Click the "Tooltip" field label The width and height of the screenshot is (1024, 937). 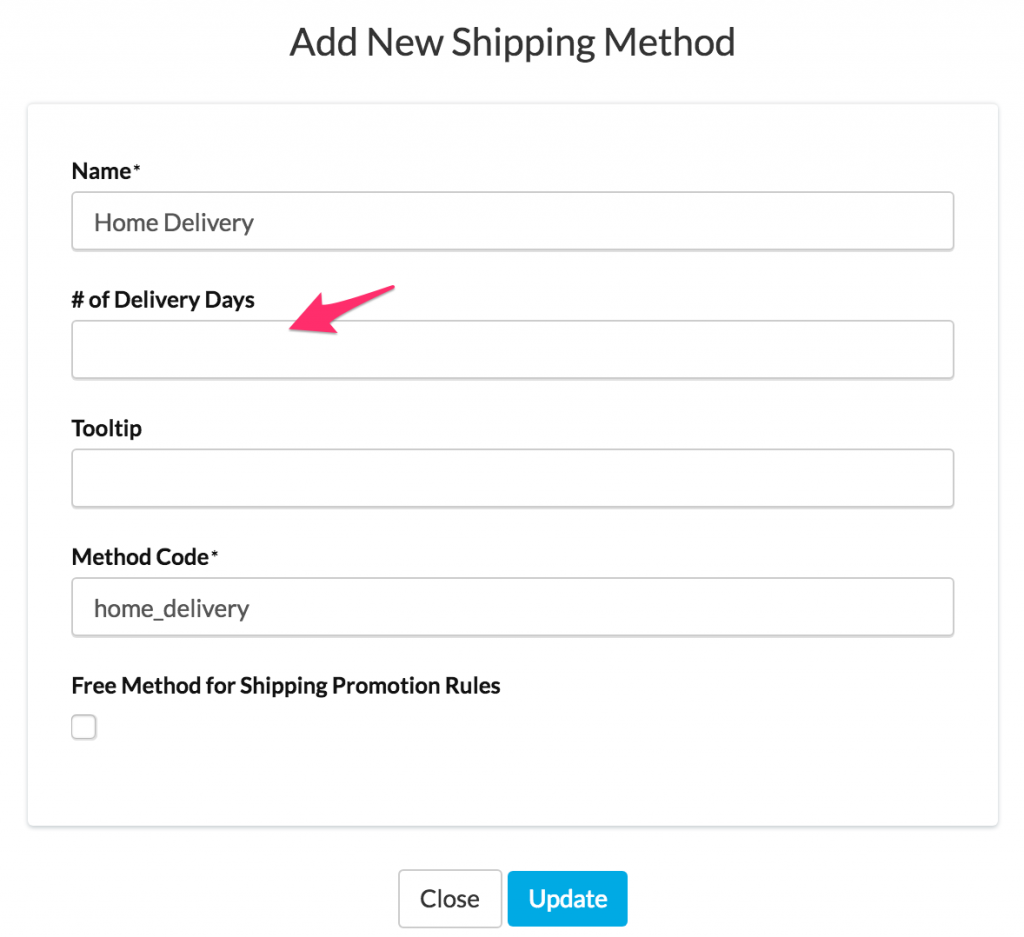point(107,428)
